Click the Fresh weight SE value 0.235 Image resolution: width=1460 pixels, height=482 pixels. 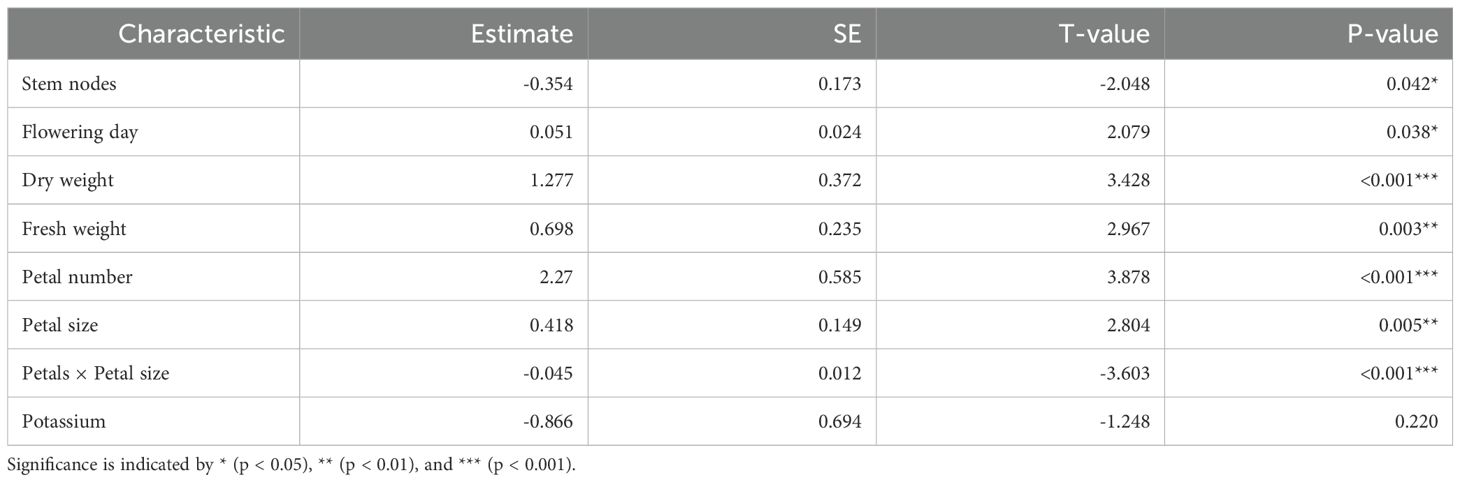(841, 229)
